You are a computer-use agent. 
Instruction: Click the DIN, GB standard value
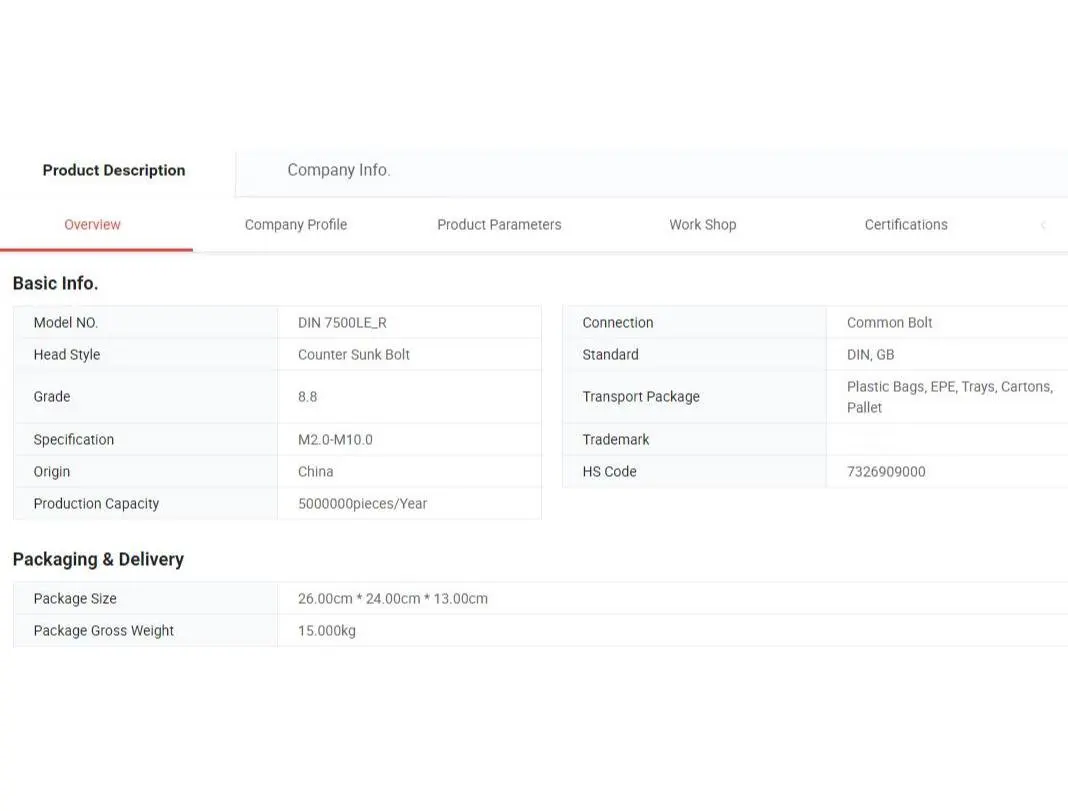click(870, 355)
